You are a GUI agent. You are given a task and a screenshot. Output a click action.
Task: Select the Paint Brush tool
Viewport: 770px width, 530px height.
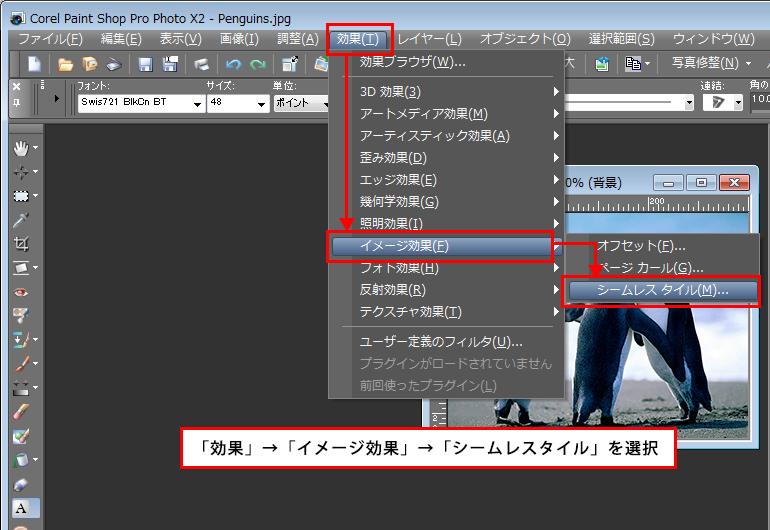click(21, 363)
